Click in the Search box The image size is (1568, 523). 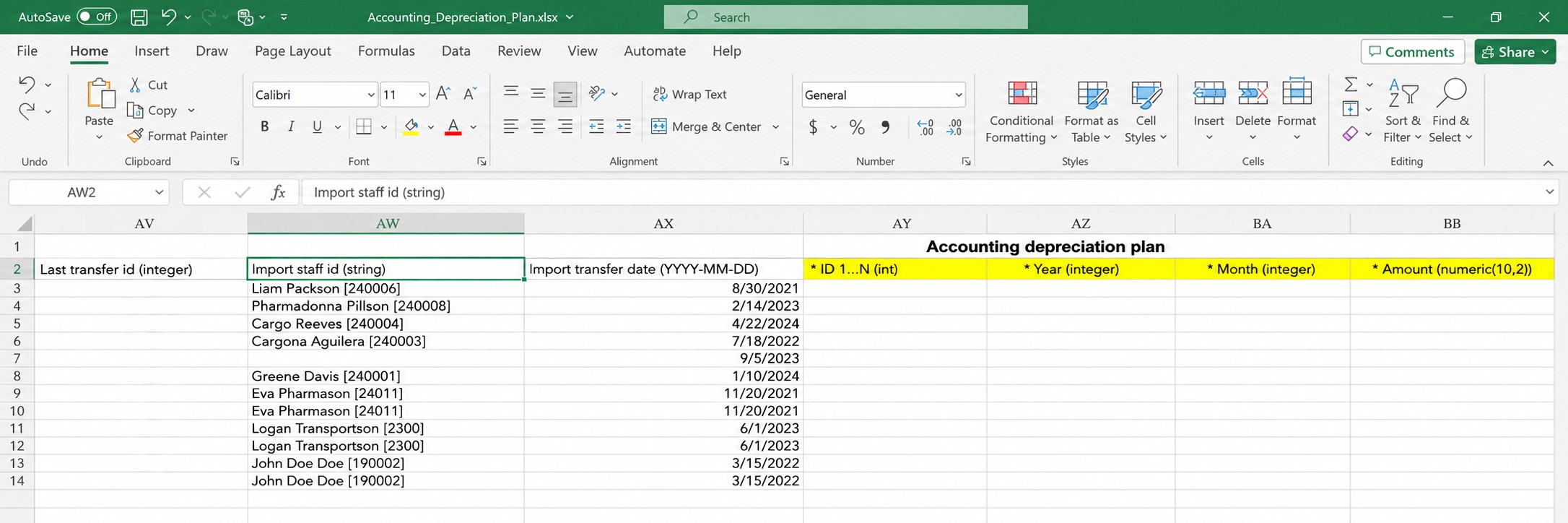(x=845, y=17)
